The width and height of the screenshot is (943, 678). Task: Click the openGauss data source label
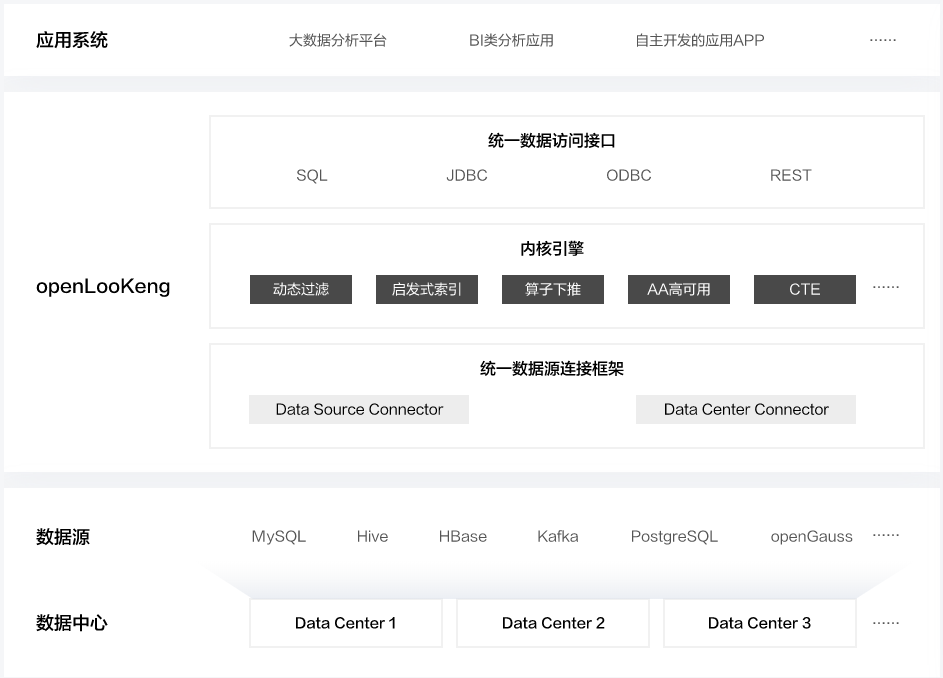[x=811, y=537]
